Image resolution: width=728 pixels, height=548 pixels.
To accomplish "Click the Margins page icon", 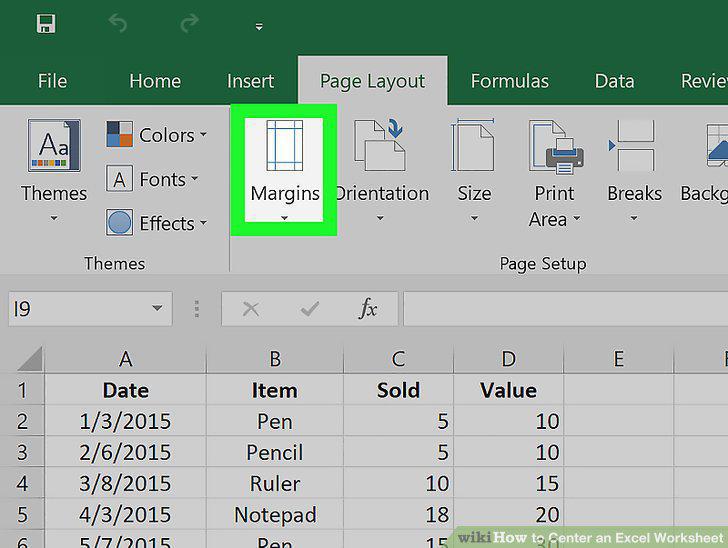I will 285,145.
